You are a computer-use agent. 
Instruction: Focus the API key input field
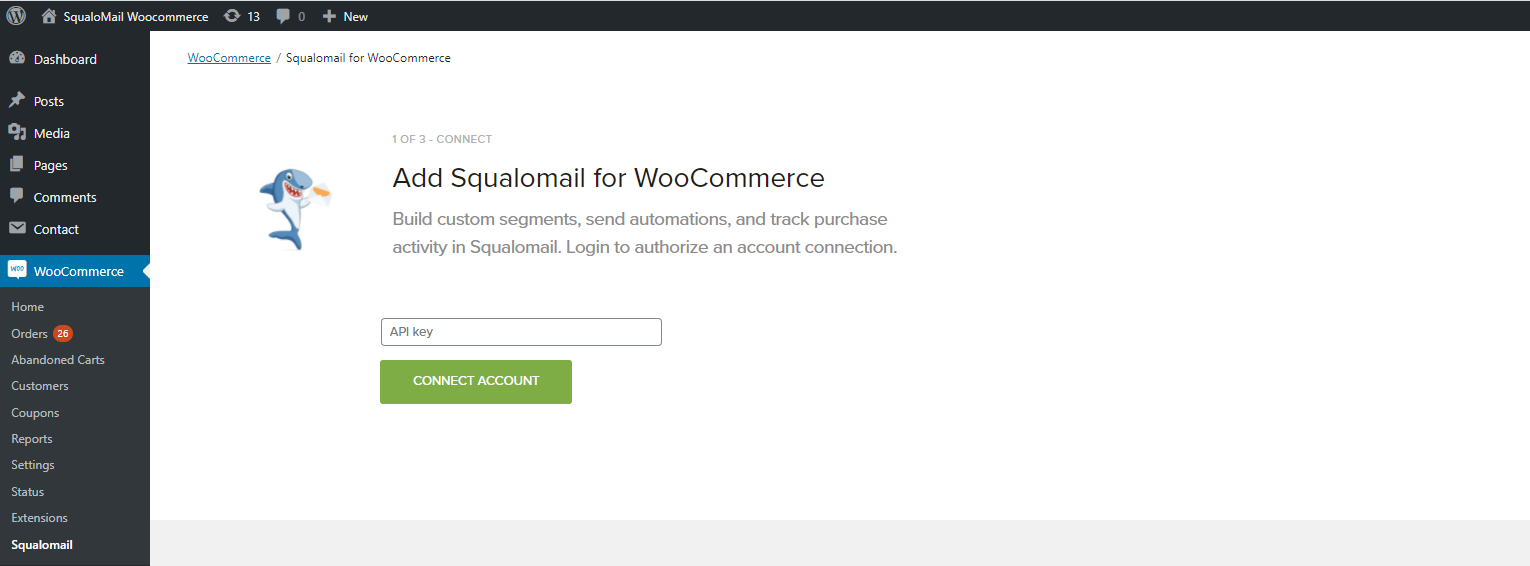click(521, 332)
